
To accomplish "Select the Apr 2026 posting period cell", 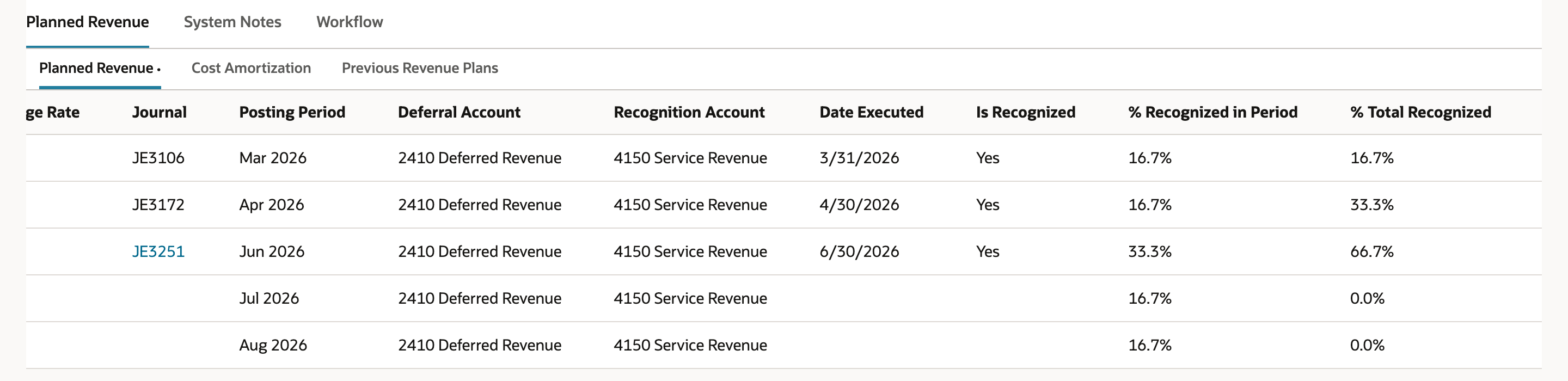I will click(x=272, y=205).
